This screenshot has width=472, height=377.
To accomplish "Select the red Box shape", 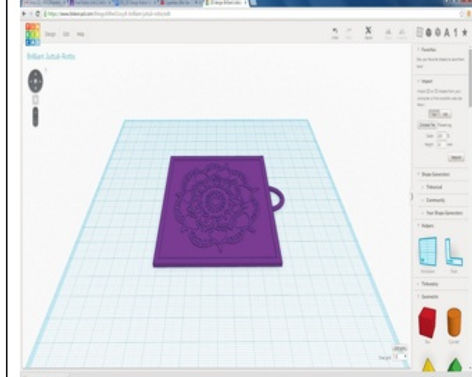I will pyautogui.click(x=427, y=322).
